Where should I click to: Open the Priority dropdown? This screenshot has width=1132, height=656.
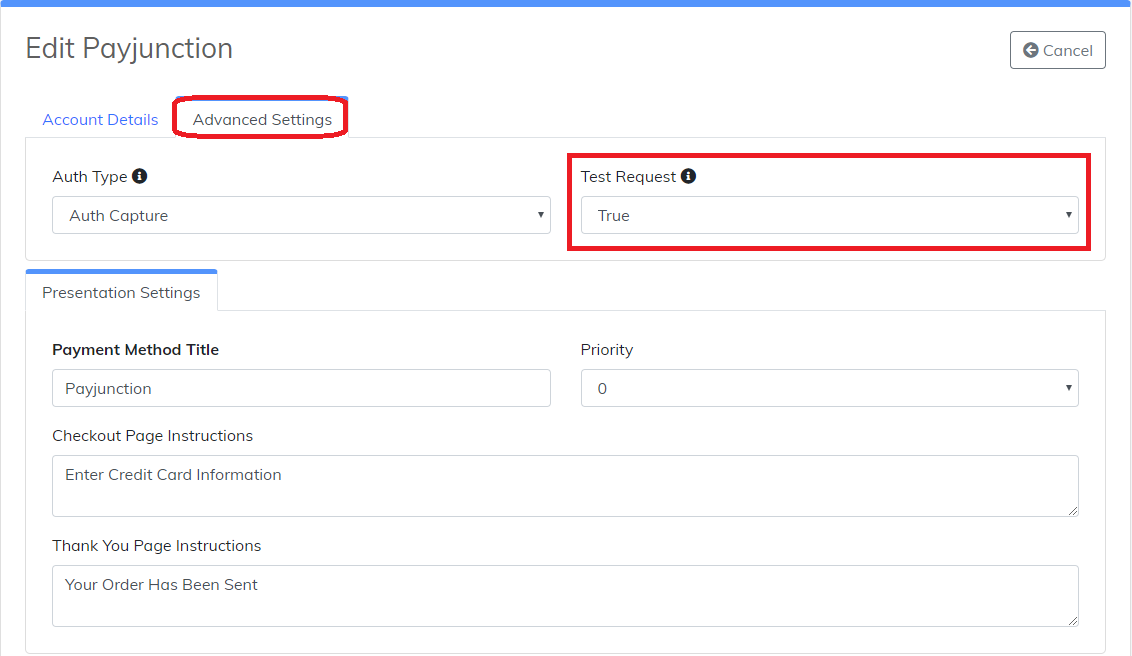(830, 388)
